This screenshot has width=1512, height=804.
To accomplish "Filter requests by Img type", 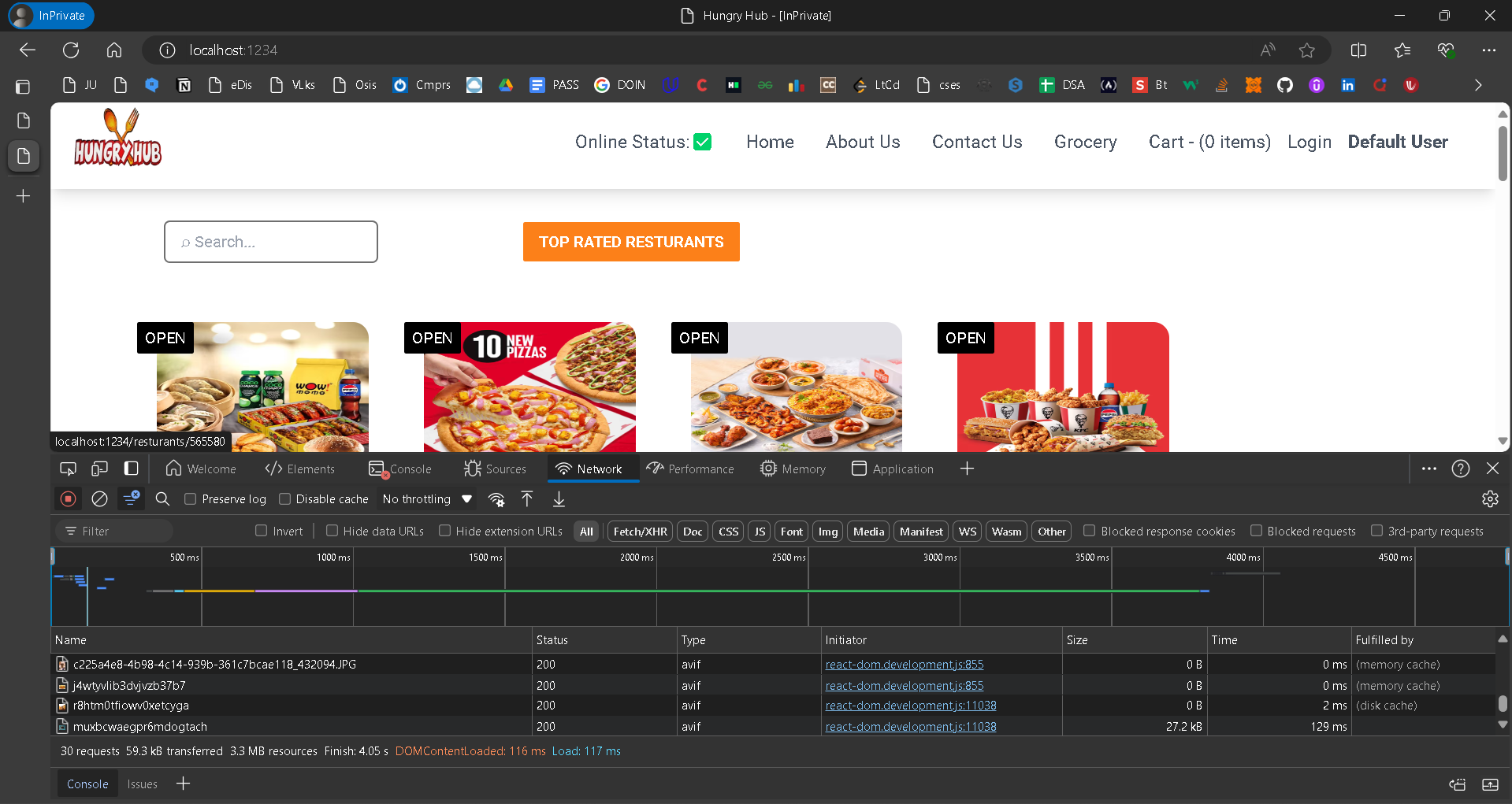I will pyautogui.click(x=828, y=532).
